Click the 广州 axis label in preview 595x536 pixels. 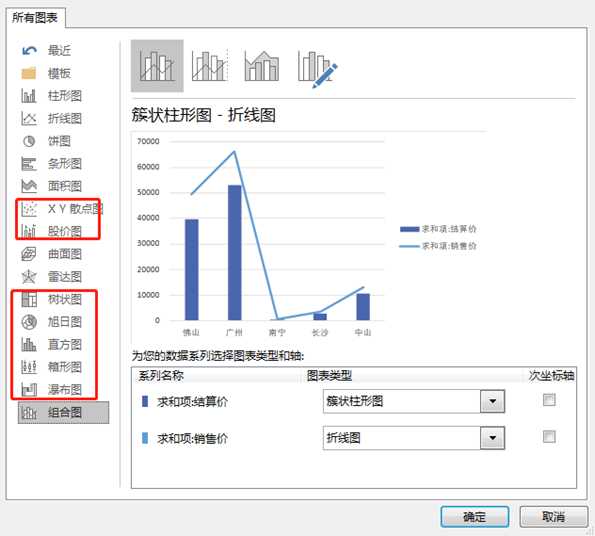[x=234, y=332]
